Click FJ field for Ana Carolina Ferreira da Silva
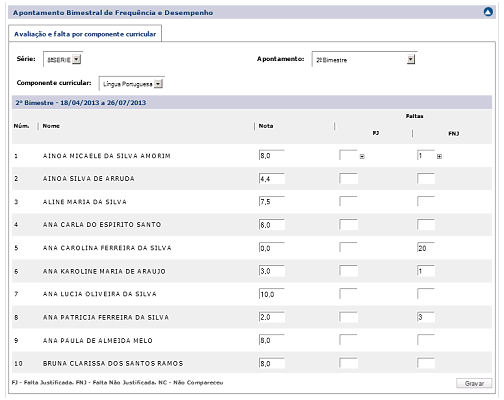504x400 pixels. pos(348,248)
